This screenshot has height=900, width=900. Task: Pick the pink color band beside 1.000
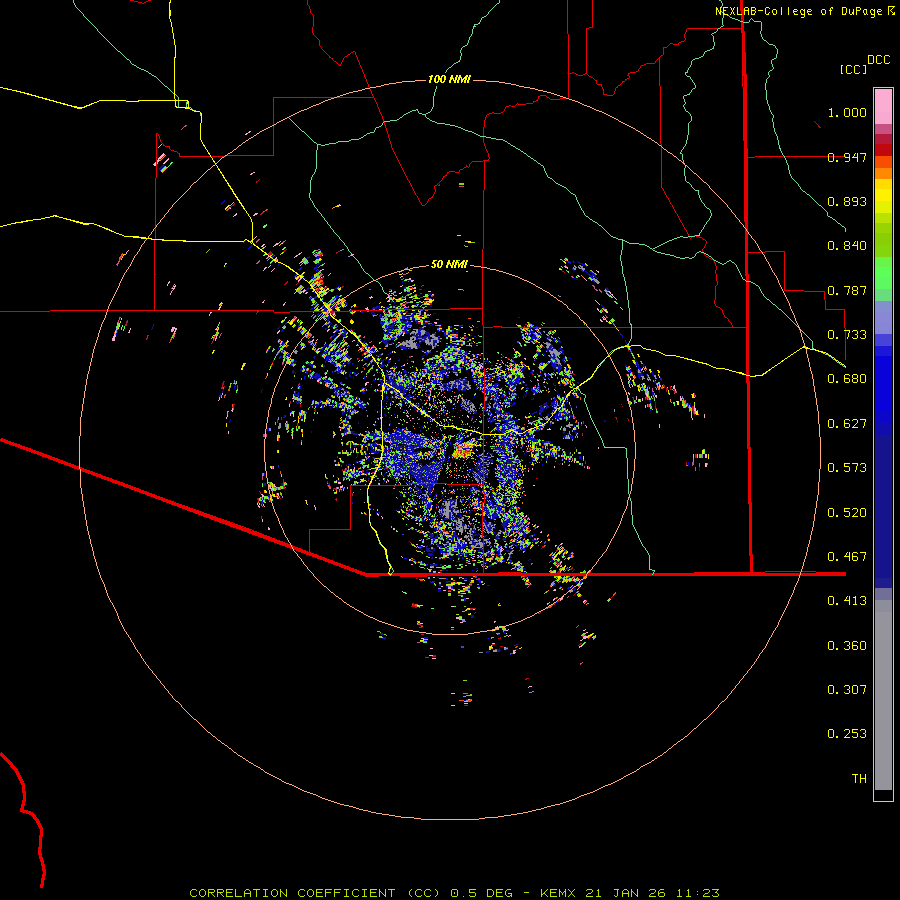pyautogui.click(x=883, y=107)
